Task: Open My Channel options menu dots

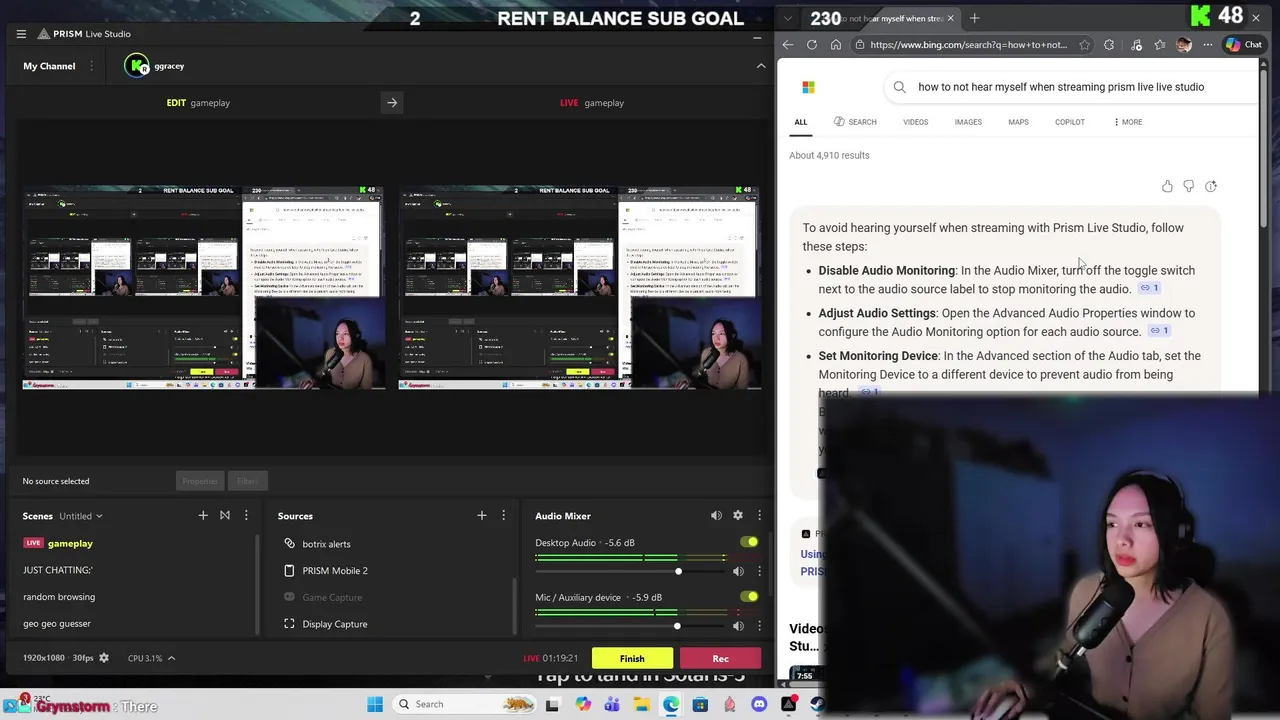Action: [x=91, y=66]
